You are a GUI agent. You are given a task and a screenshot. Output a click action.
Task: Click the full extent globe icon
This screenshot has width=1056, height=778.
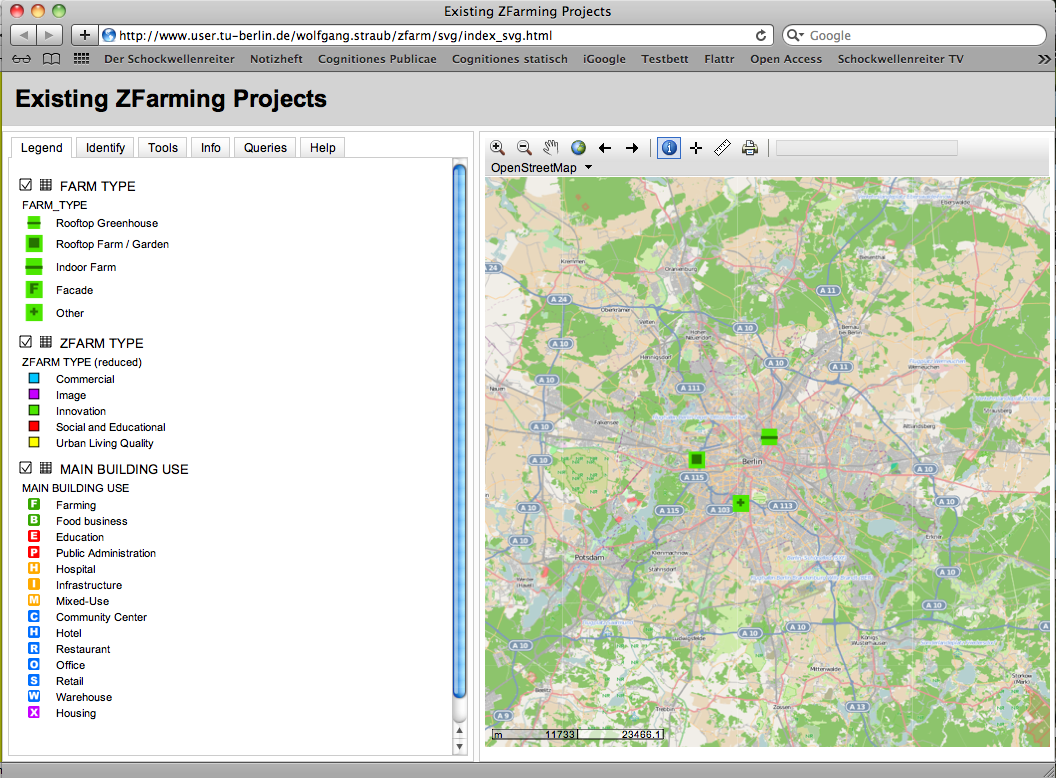pos(578,148)
